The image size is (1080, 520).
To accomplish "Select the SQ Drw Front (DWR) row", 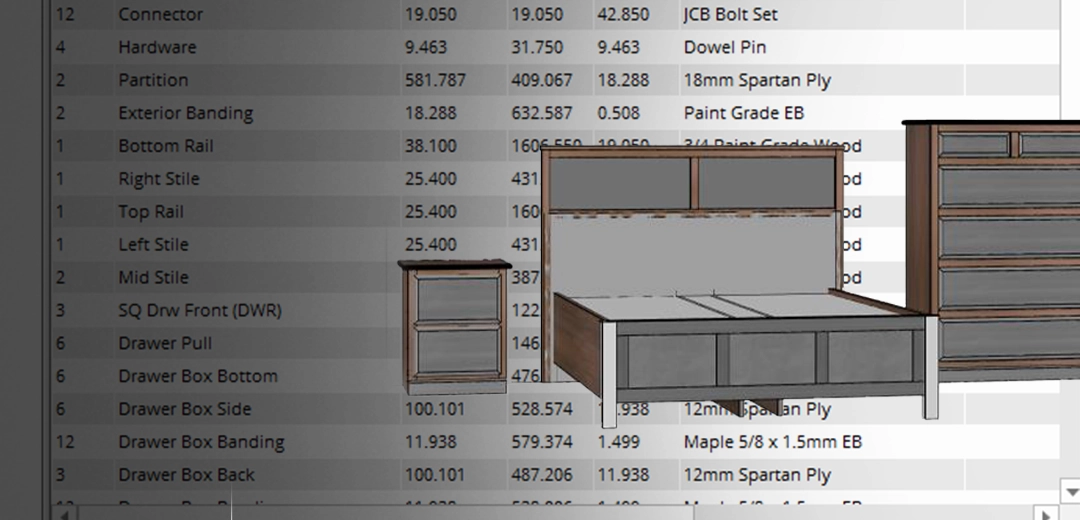I will coord(555,311).
